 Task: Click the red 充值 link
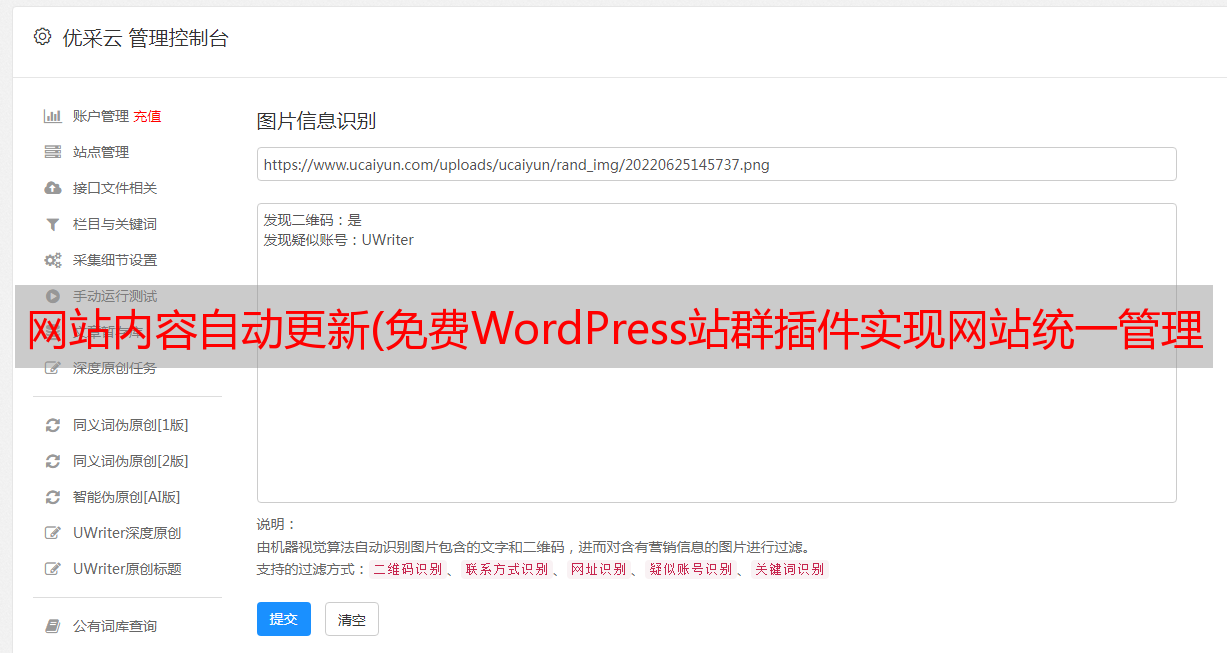pos(147,116)
